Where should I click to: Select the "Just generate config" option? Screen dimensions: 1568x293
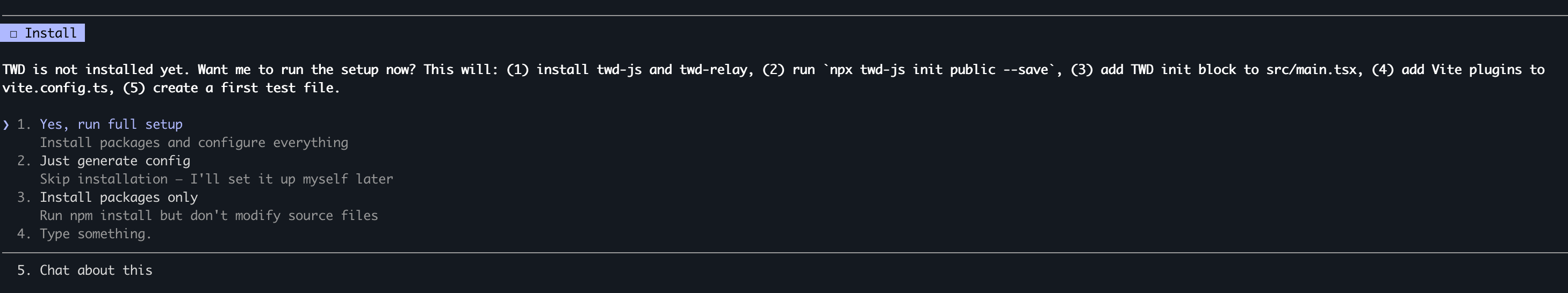click(x=114, y=161)
